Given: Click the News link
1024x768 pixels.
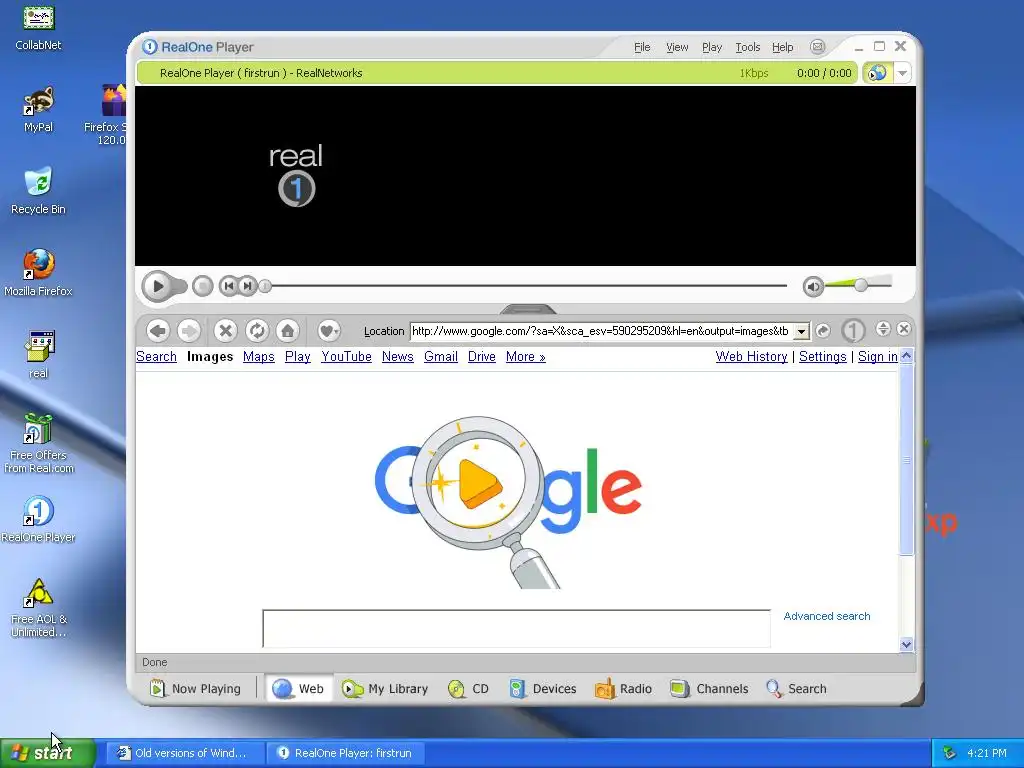Looking at the screenshot, I should [398, 357].
